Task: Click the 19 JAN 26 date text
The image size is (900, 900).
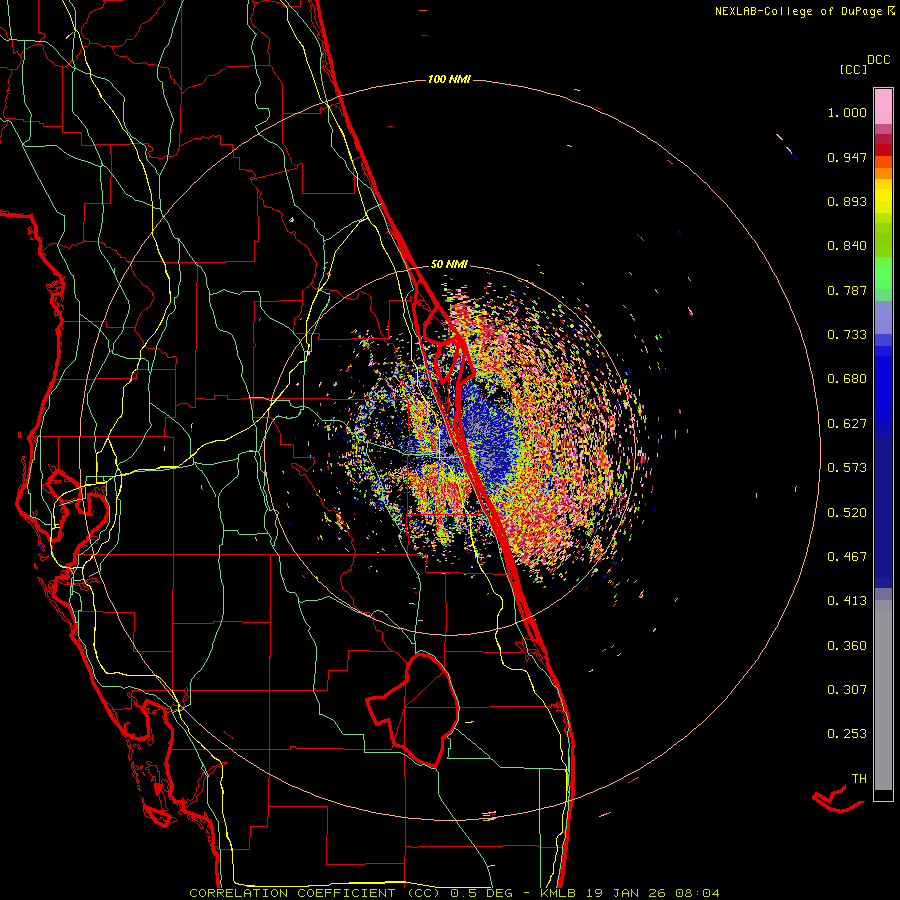Action: pos(624,893)
